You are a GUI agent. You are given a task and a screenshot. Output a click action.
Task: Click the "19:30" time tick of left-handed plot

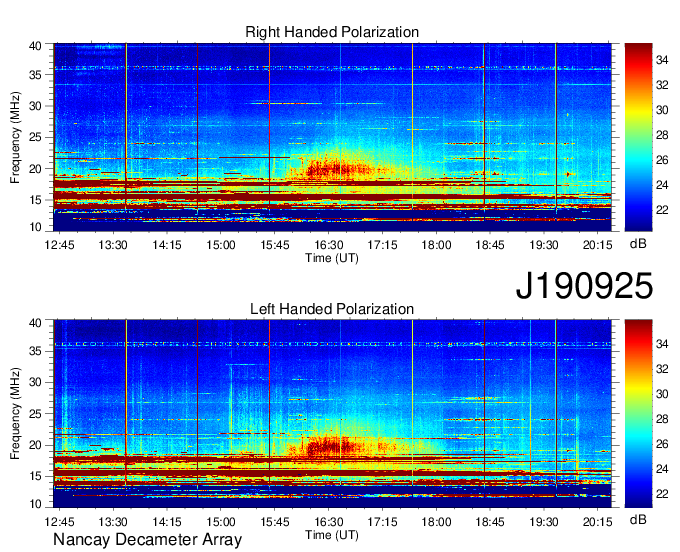point(543,521)
